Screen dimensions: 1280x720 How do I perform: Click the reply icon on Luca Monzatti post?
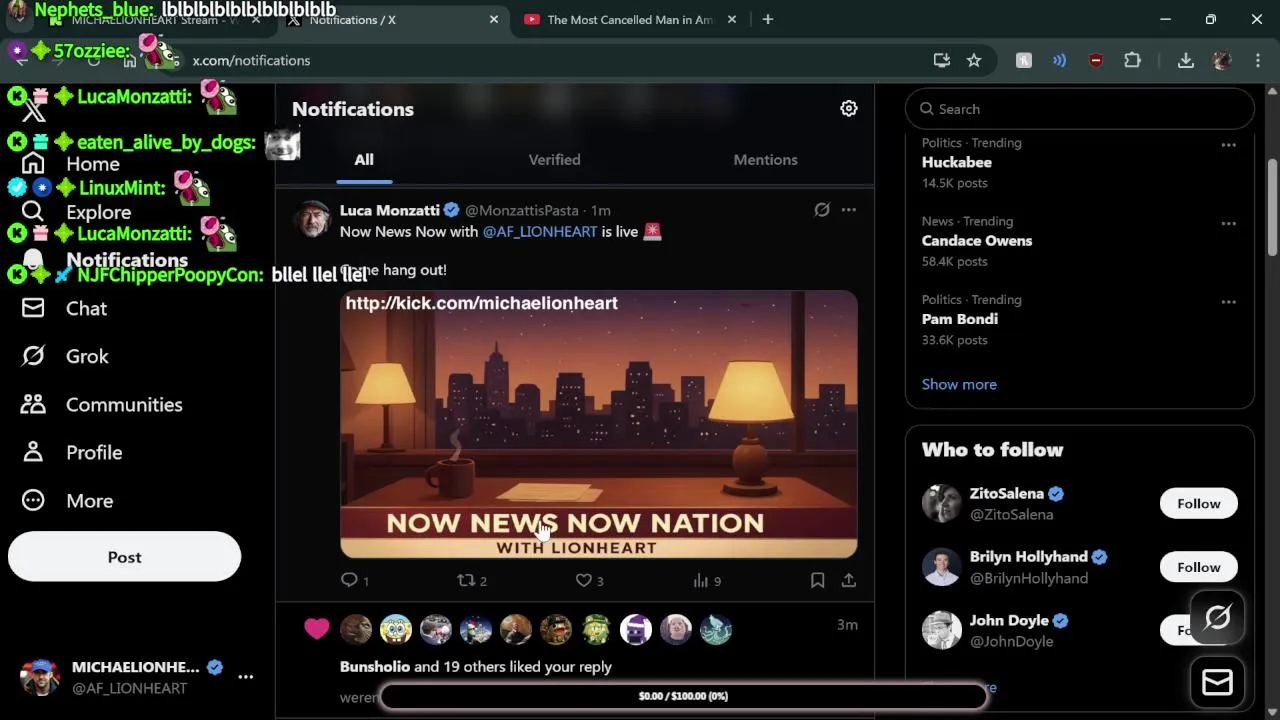pyautogui.click(x=349, y=580)
